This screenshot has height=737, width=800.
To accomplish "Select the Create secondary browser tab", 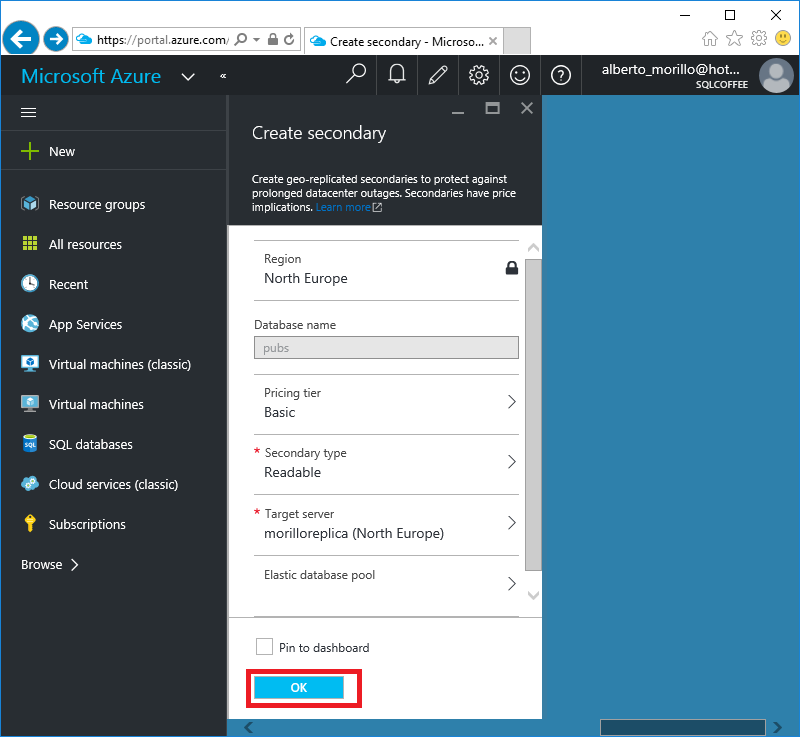I will pos(403,41).
